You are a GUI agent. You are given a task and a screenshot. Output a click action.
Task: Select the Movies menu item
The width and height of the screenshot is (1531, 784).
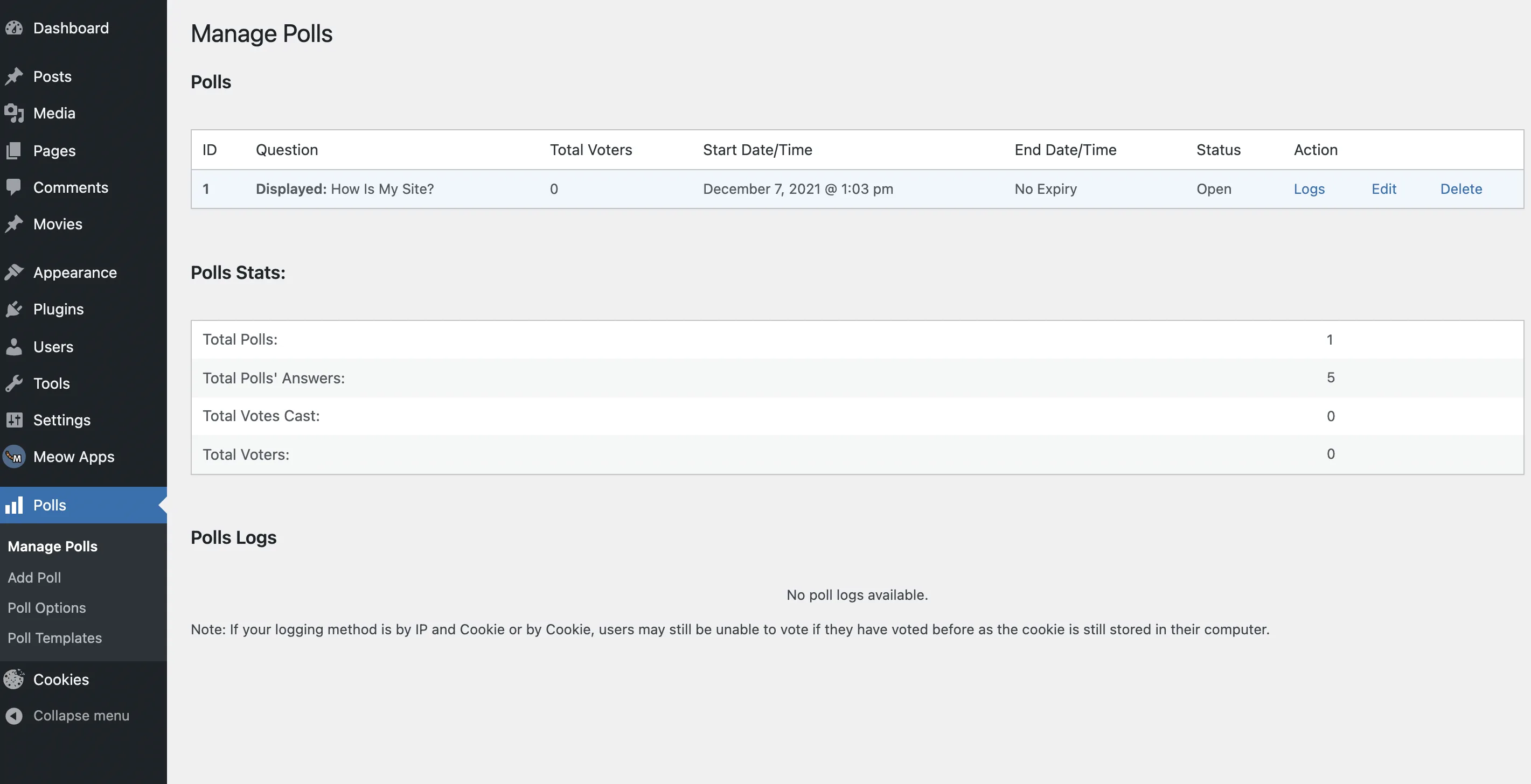pos(58,224)
